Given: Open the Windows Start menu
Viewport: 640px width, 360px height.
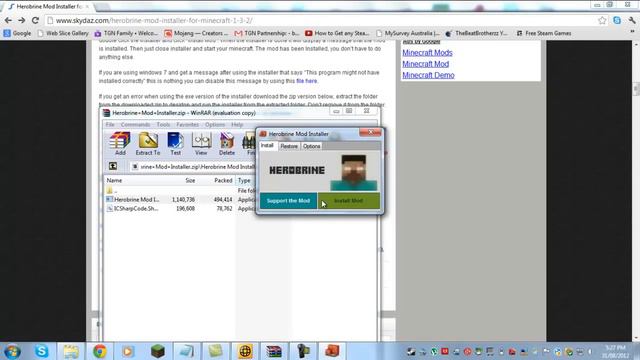Looking at the screenshot, I should (12, 351).
